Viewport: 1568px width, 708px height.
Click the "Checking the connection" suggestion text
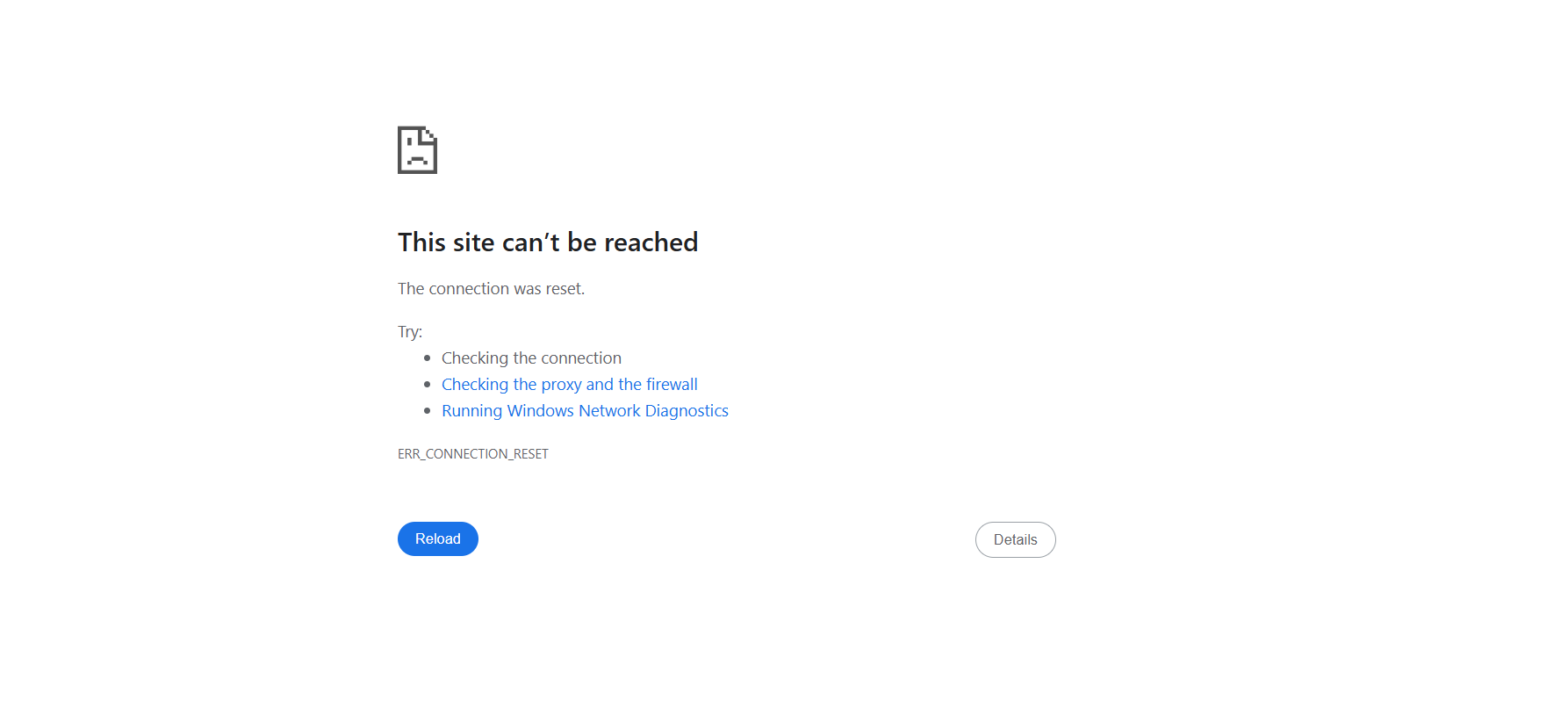[x=531, y=358]
